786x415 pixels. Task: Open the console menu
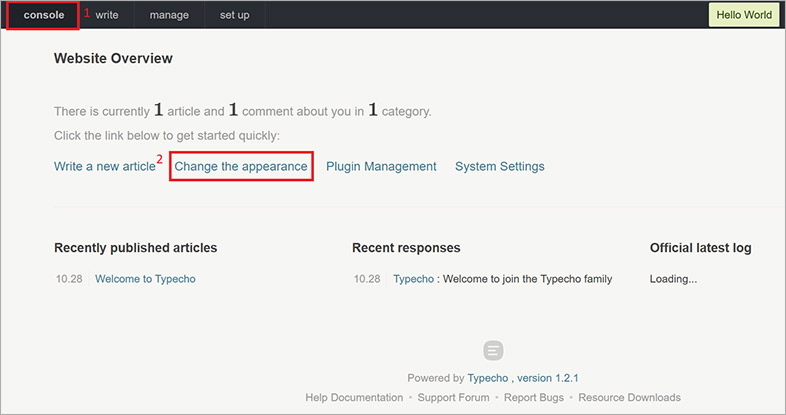[44, 15]
